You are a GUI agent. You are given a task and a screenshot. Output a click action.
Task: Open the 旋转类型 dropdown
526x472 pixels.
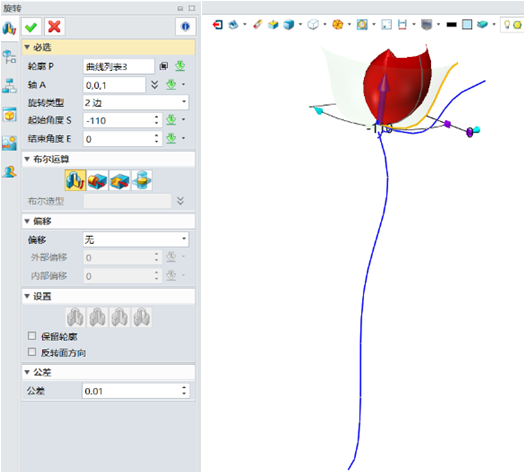coord(136,102)
